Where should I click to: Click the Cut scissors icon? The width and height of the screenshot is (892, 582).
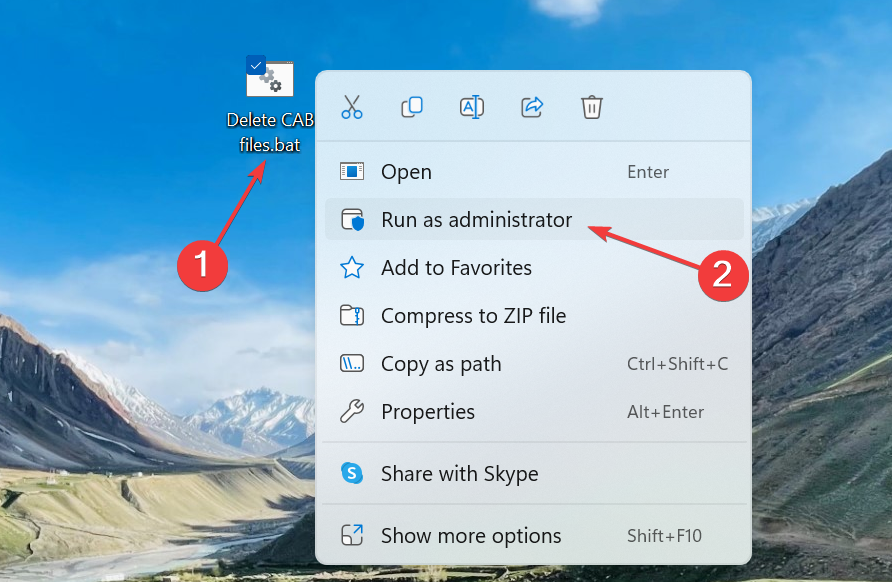[352, 107]
